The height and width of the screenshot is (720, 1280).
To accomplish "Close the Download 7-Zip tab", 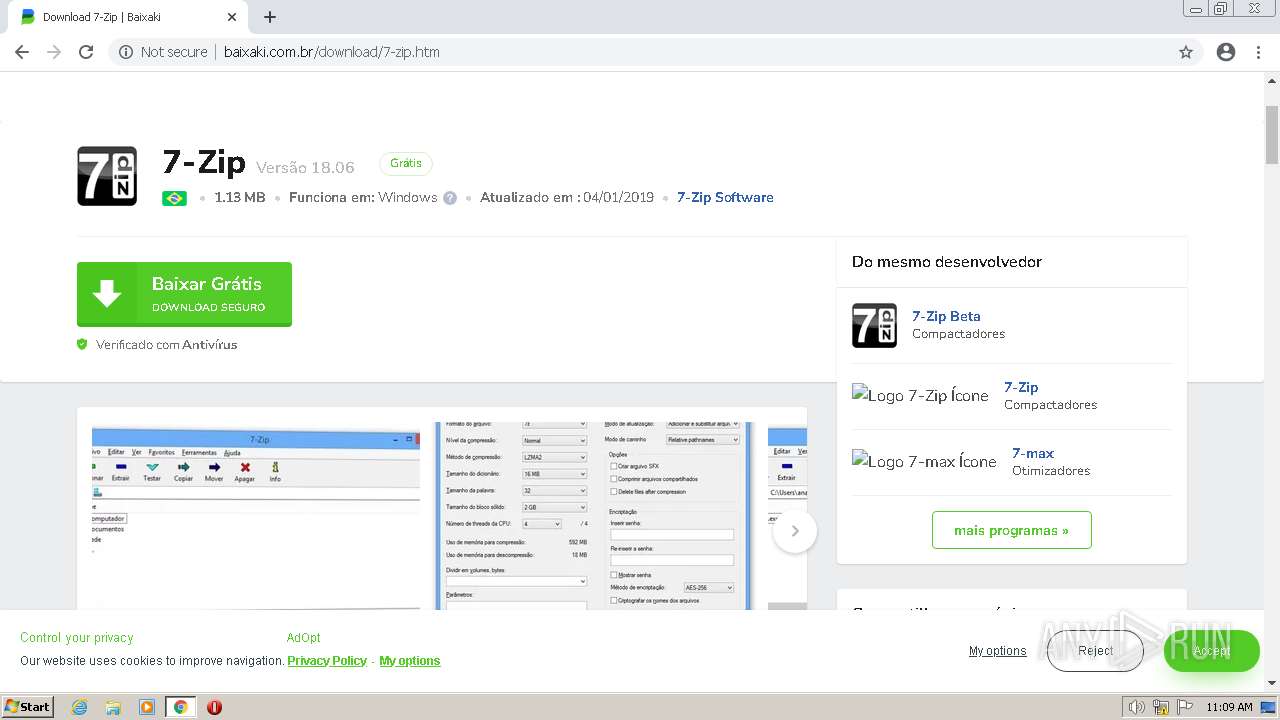I will 232,17.
